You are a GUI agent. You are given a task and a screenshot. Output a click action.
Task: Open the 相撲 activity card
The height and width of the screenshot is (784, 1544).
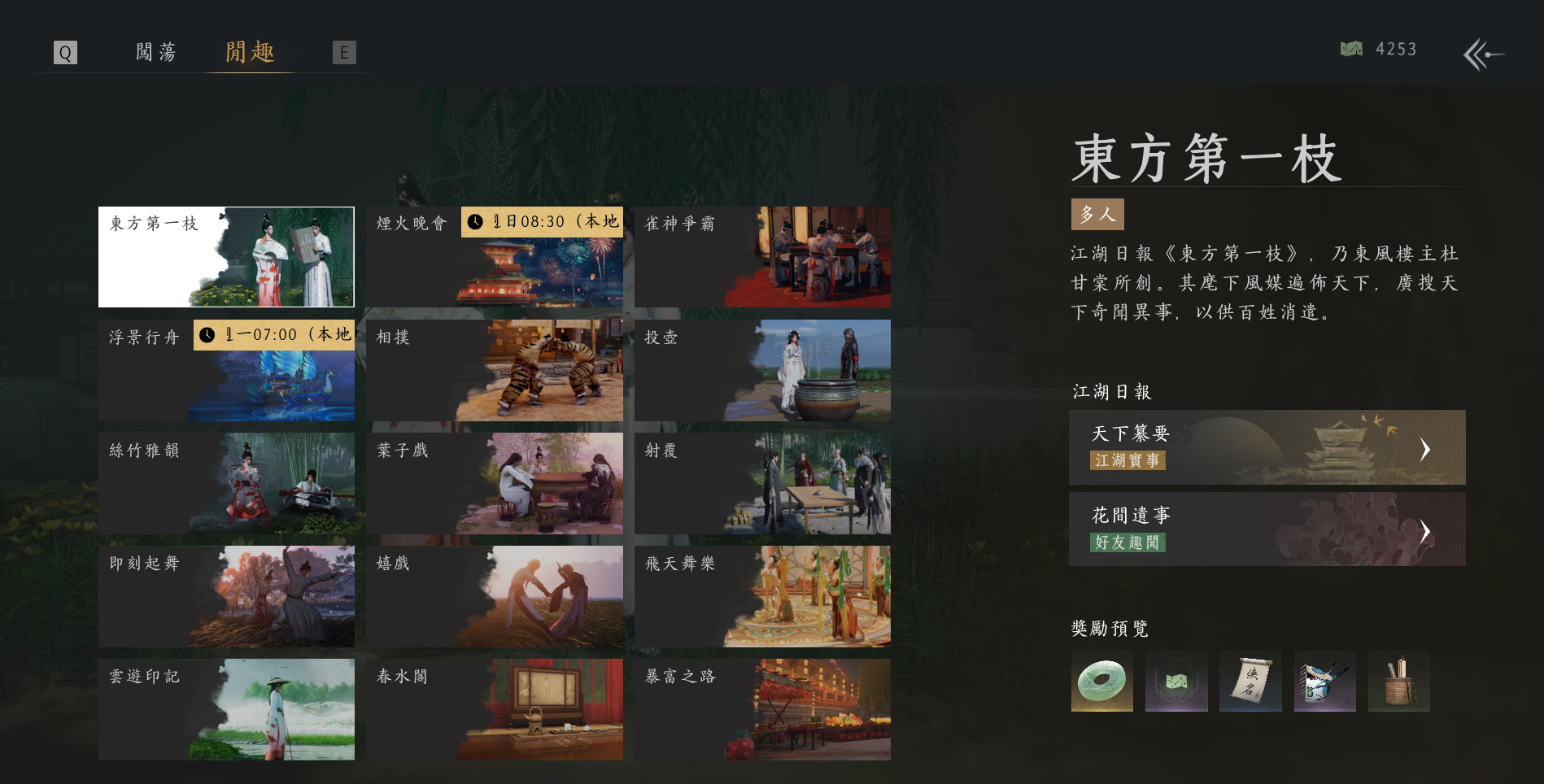495,370
